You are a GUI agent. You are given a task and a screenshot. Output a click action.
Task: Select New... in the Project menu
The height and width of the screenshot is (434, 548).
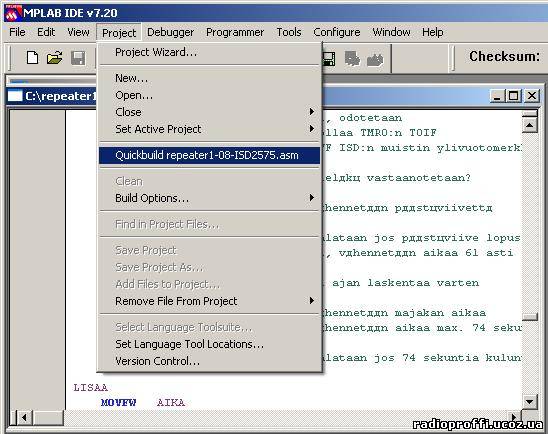point(209,78)
